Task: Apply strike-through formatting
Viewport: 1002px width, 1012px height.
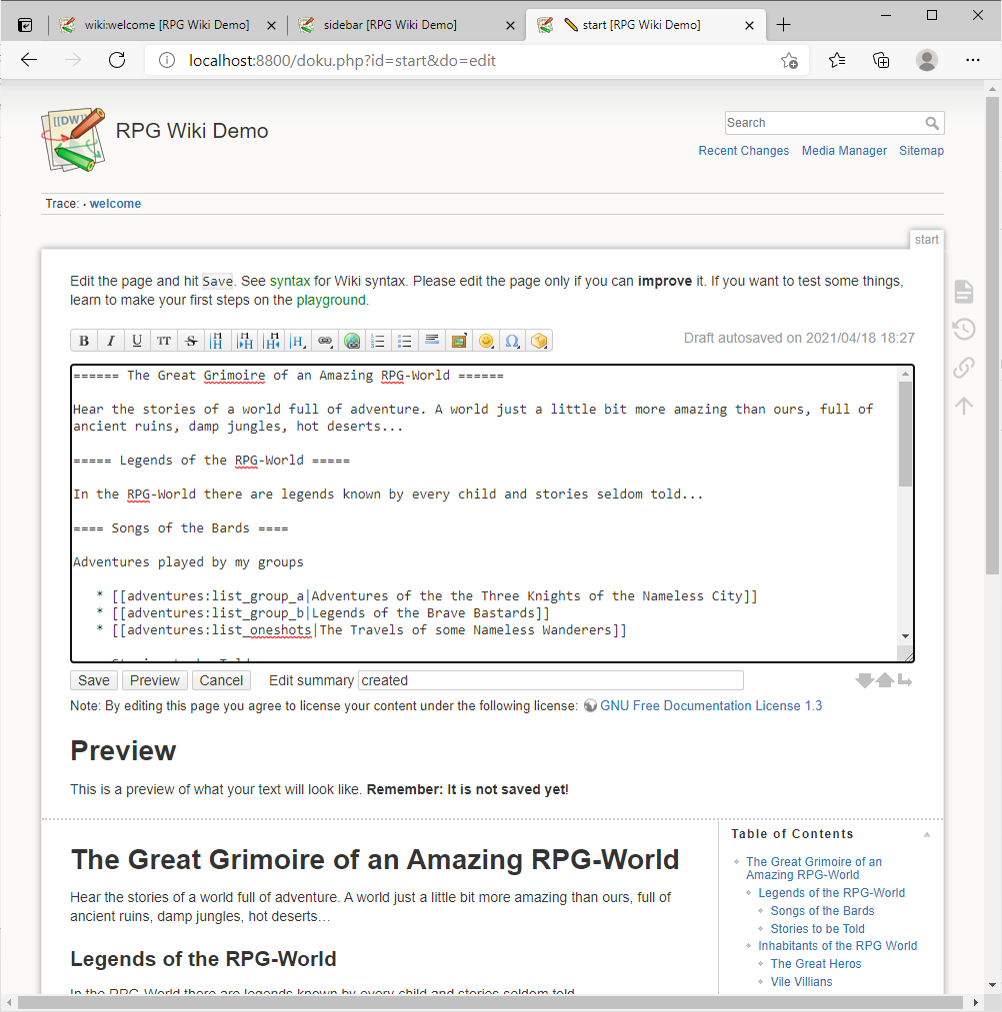Action: (191, 341)
